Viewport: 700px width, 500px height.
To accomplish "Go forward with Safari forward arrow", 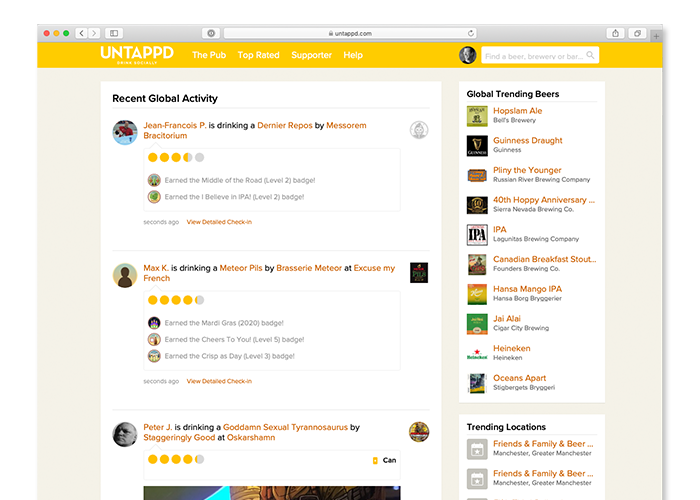I will point(94,33).
